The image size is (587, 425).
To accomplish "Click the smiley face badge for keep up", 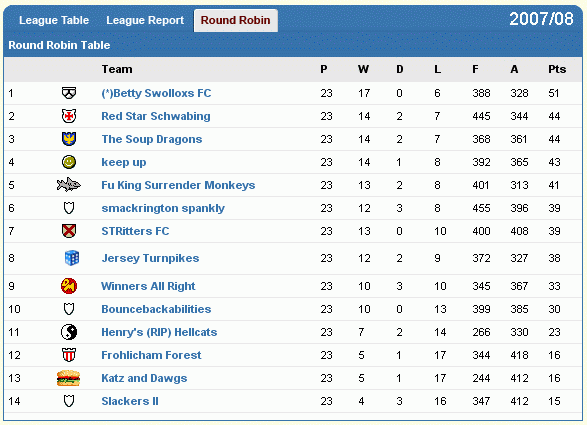I will coord(69,162).
